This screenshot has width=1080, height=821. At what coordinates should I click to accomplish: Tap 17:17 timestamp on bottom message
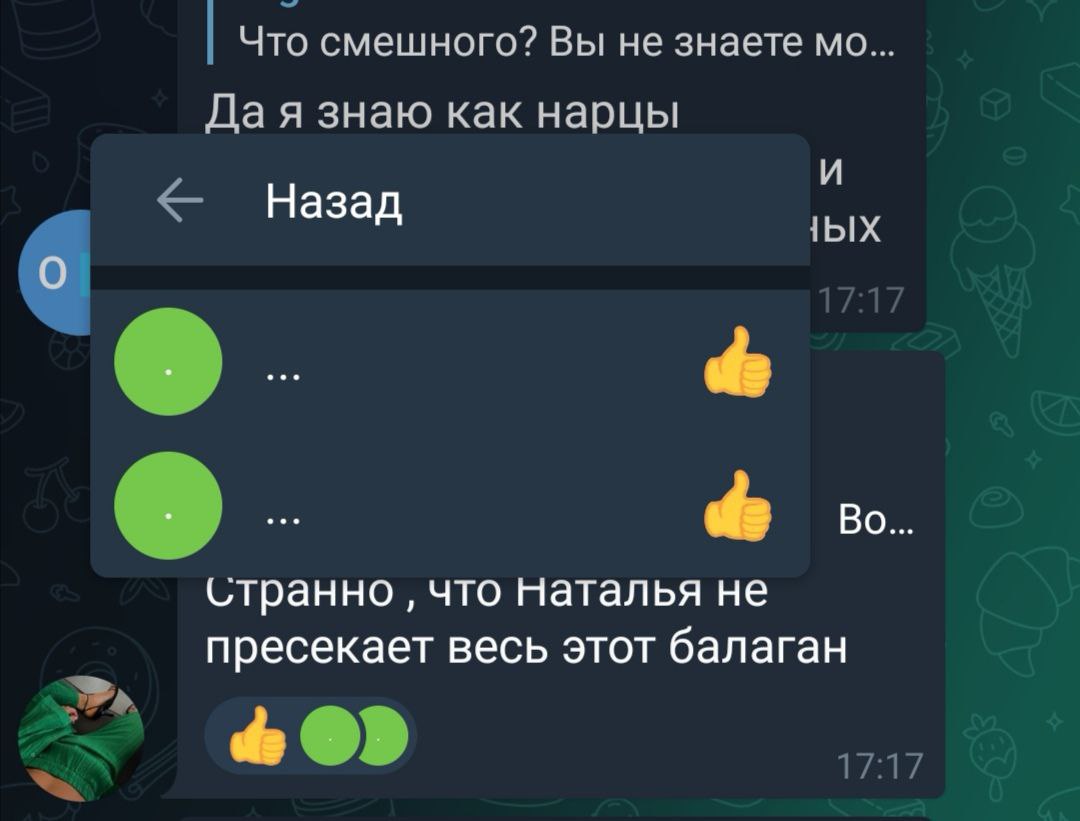880,766
